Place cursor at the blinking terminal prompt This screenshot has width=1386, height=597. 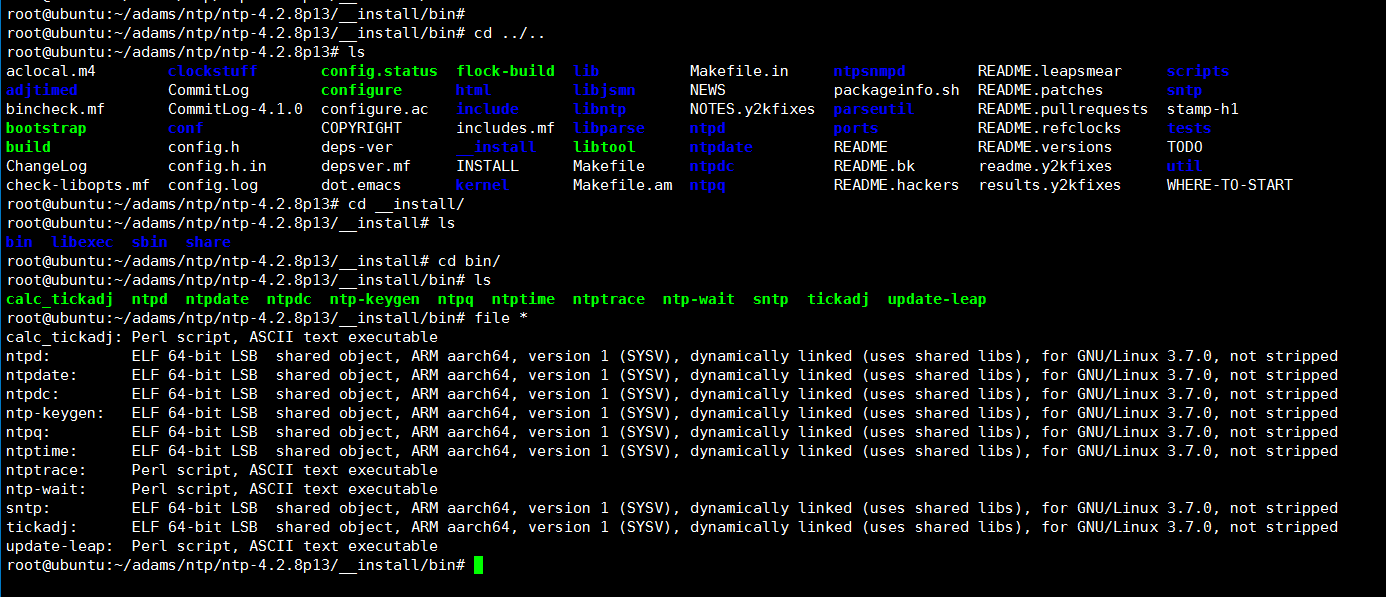point(477,564)
